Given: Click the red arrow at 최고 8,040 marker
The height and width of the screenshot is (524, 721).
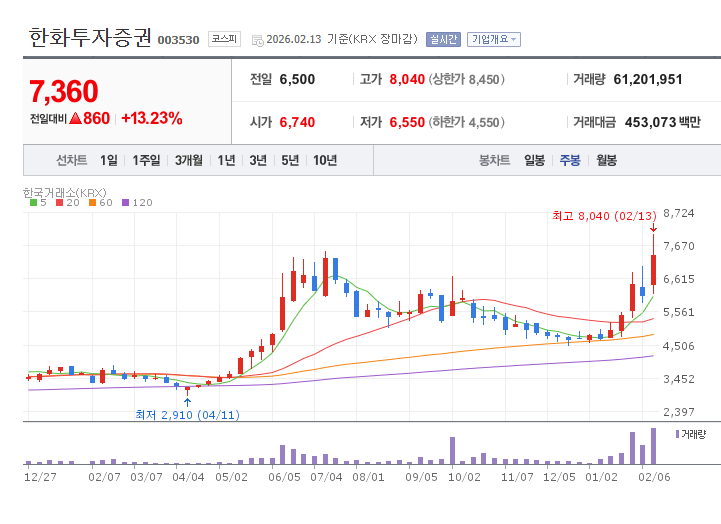Looking at the screenshot, I should coord(653,228).
